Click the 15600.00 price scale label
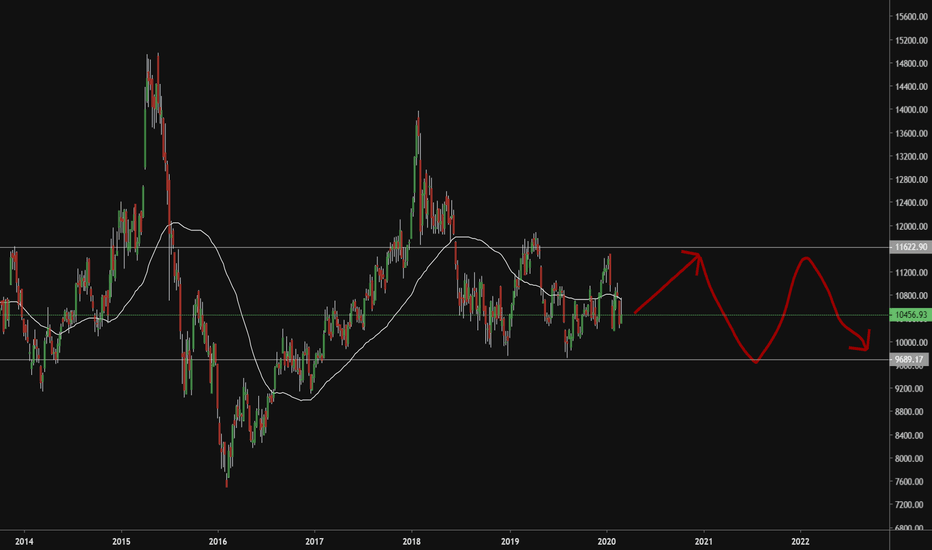 pyautogui.click(x=912, y=17)
